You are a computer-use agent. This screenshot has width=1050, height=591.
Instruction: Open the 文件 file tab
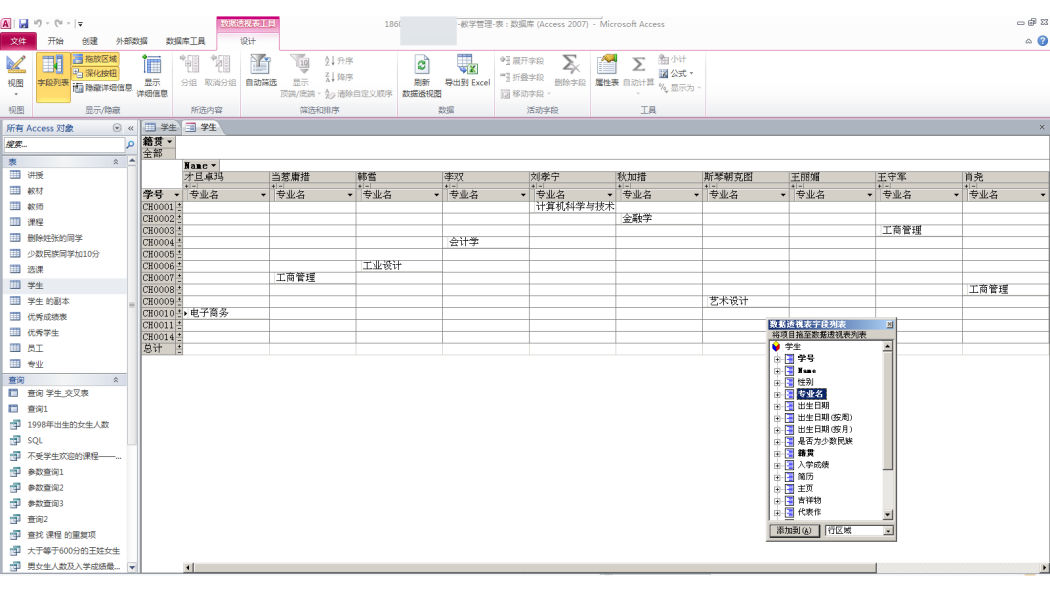point(18,41)
